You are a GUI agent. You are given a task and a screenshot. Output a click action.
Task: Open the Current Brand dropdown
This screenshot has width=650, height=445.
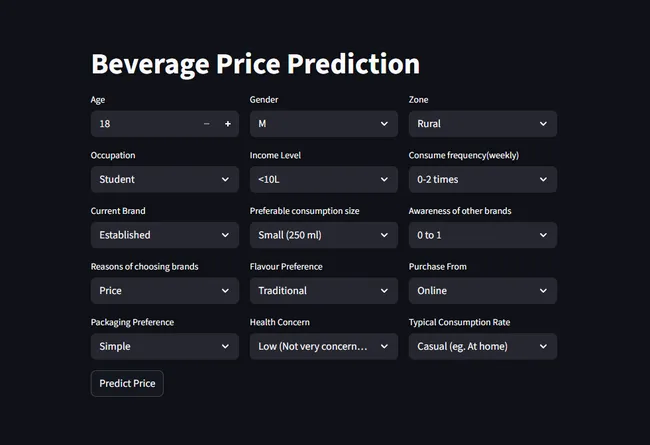tap(164, 235)
